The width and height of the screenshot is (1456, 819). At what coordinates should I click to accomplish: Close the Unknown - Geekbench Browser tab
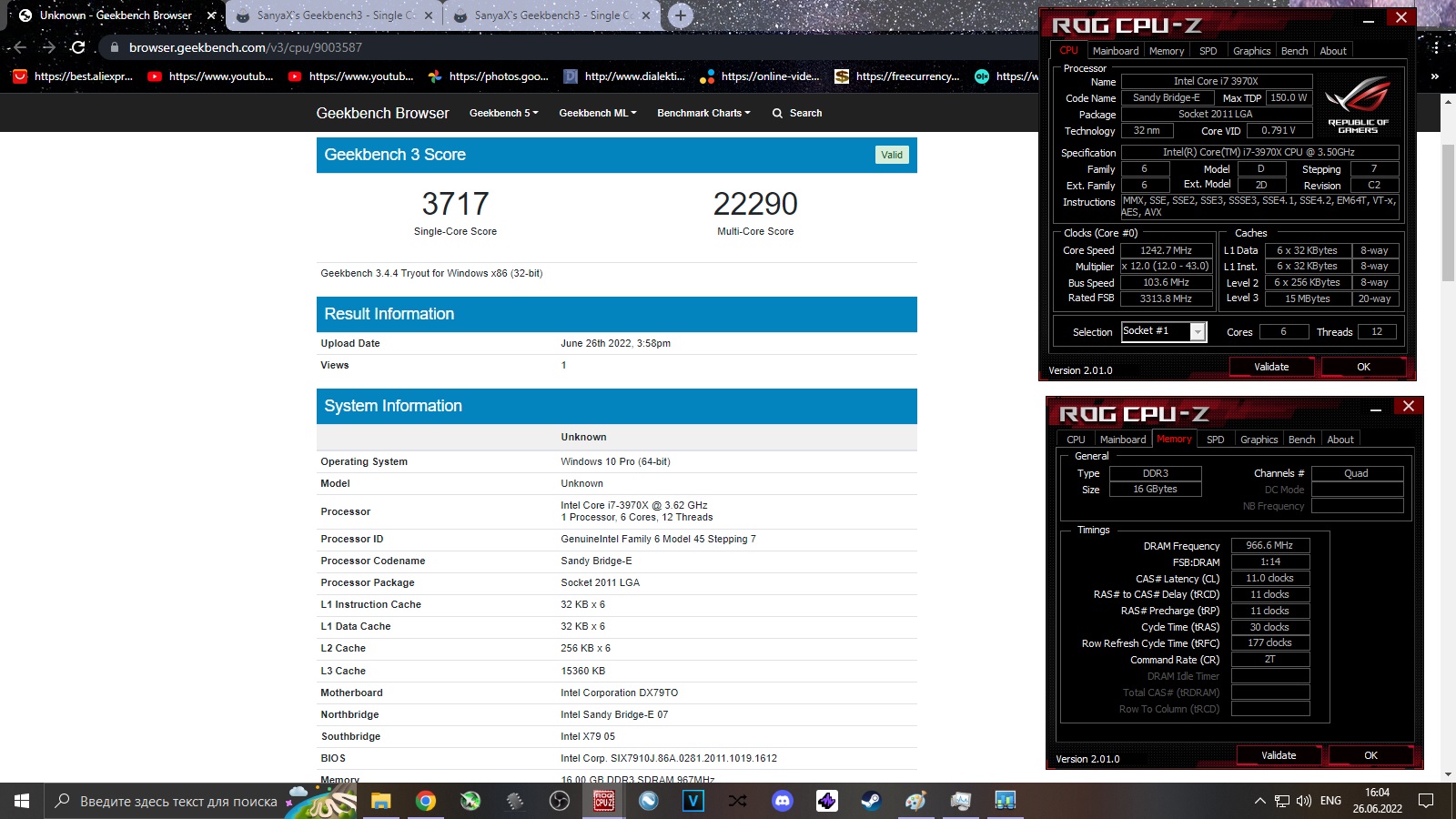[x=211, y=15]
